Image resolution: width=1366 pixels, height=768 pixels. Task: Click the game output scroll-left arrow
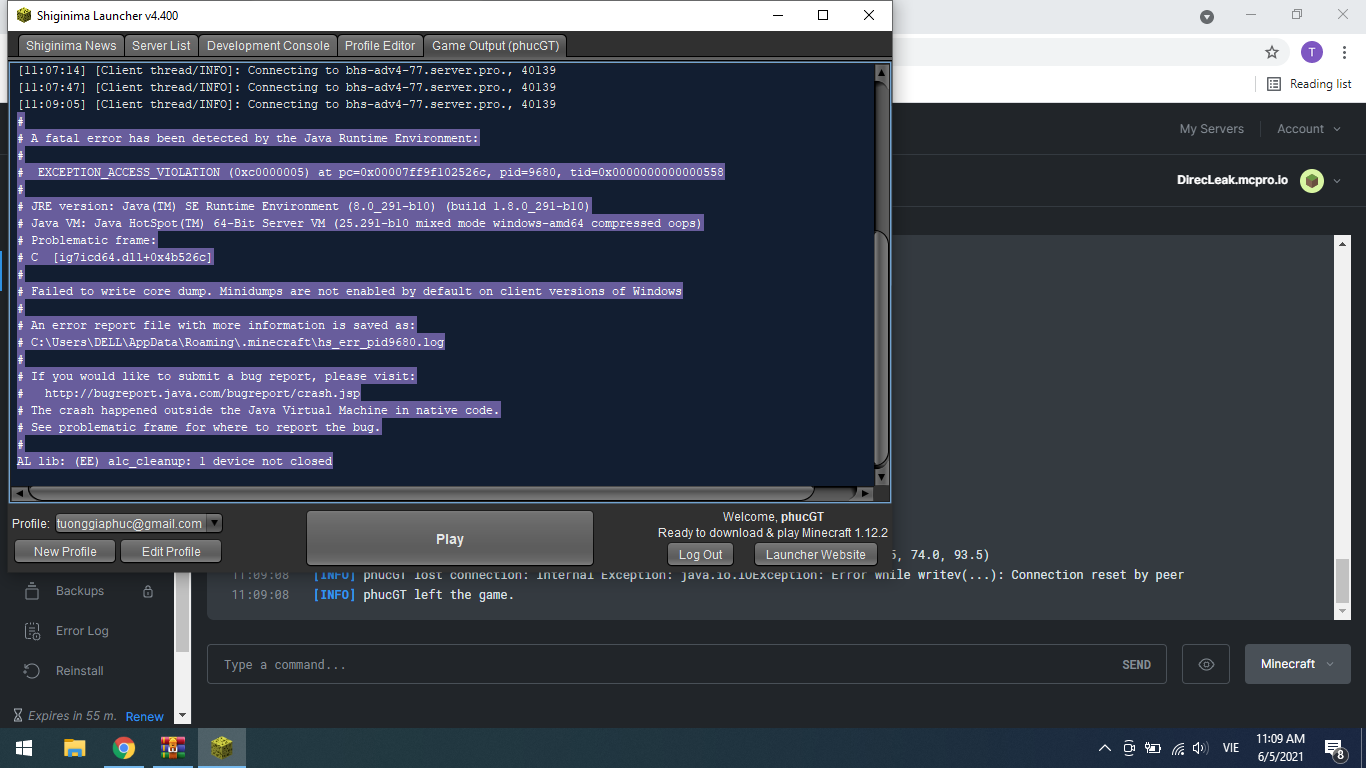[18, 493]
